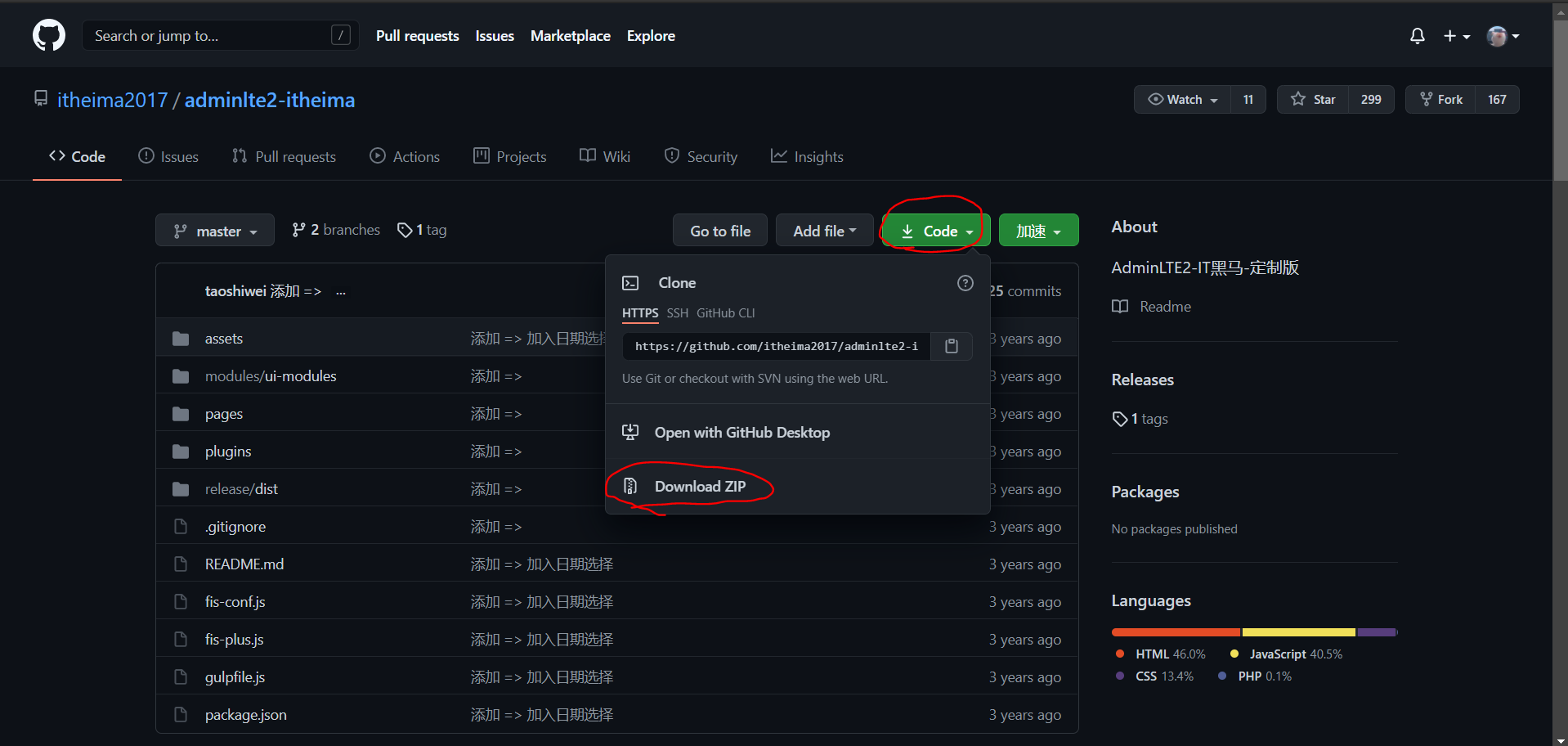1568x746 pixels.
Task: Click the modules folder icon
Action: point(181,376)
